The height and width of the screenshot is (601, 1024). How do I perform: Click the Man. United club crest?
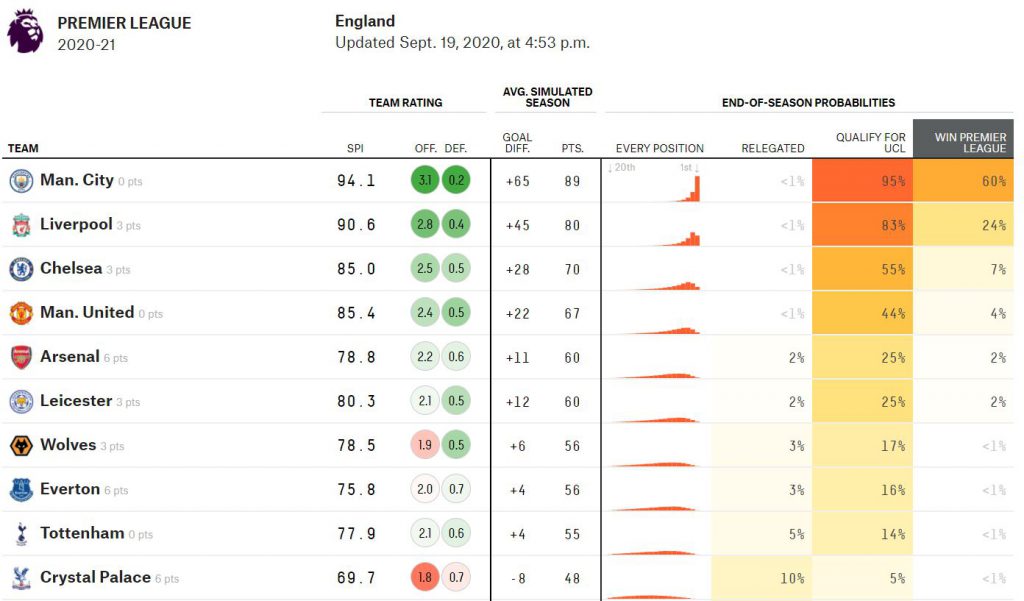click(21, 314)
